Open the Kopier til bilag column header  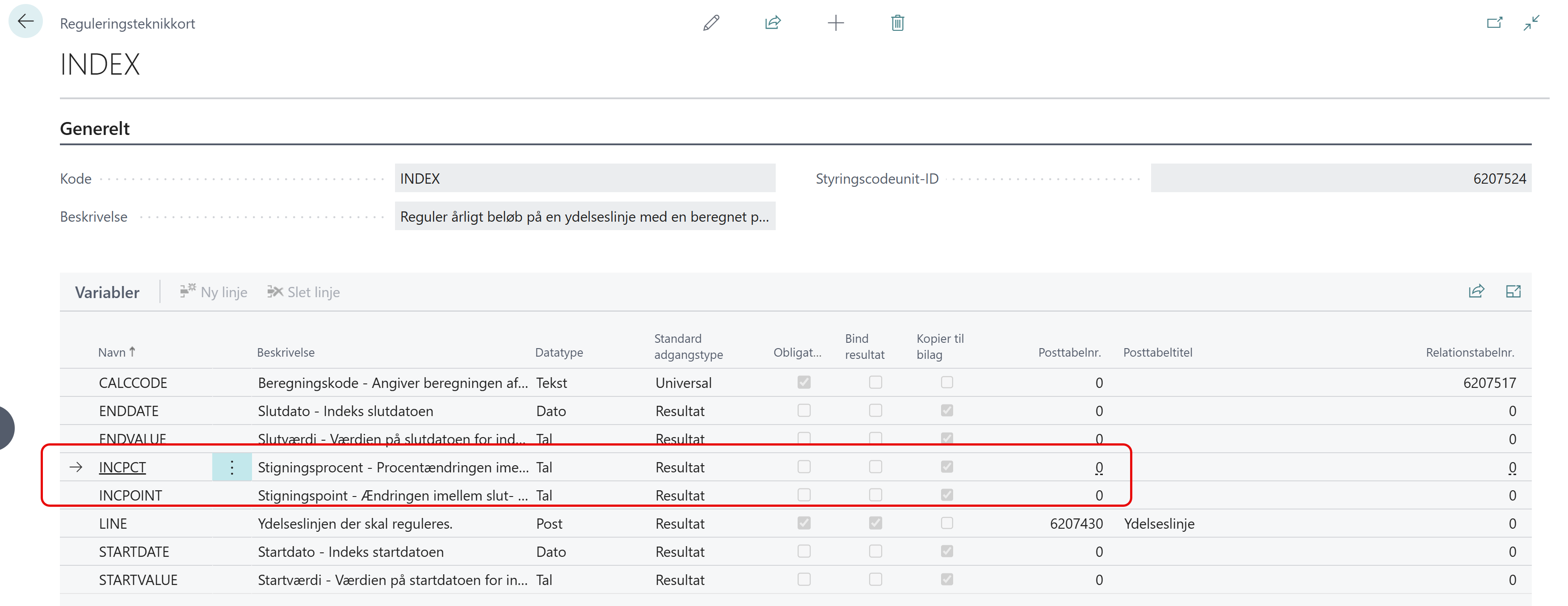point(940,346)
